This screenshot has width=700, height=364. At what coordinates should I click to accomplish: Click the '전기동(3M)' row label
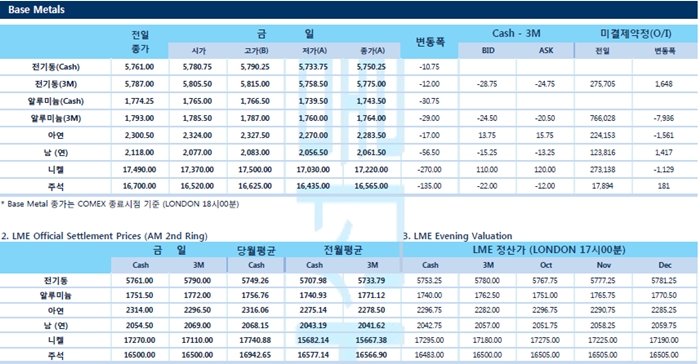(56, 84)
